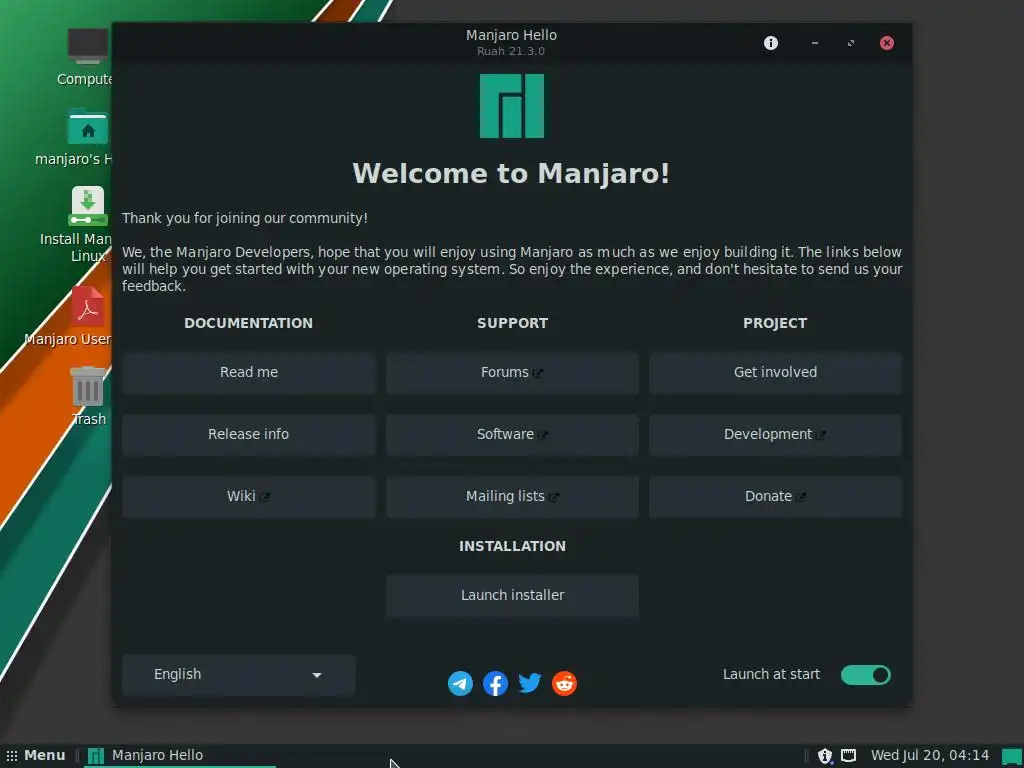Toggle the Launch at start switch

click(865, 675)
